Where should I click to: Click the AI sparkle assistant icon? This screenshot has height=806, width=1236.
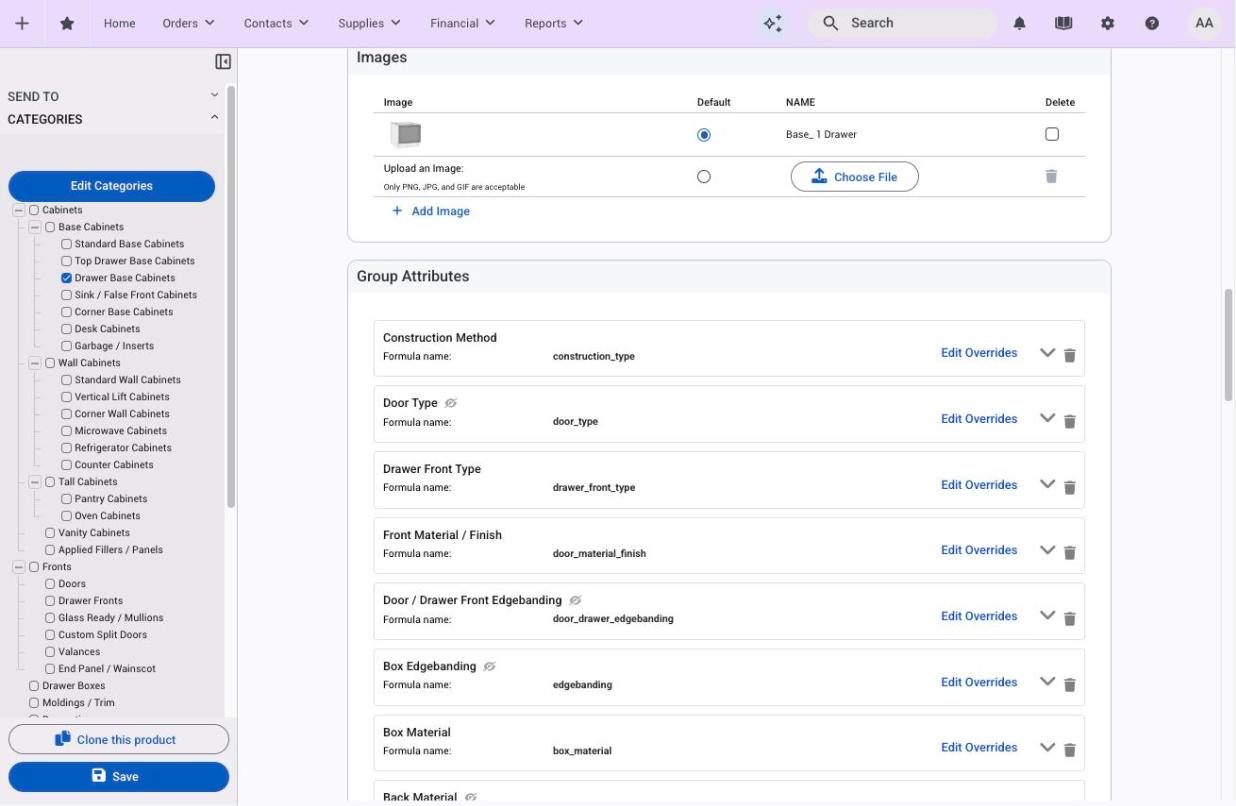(x=772, y=23)
